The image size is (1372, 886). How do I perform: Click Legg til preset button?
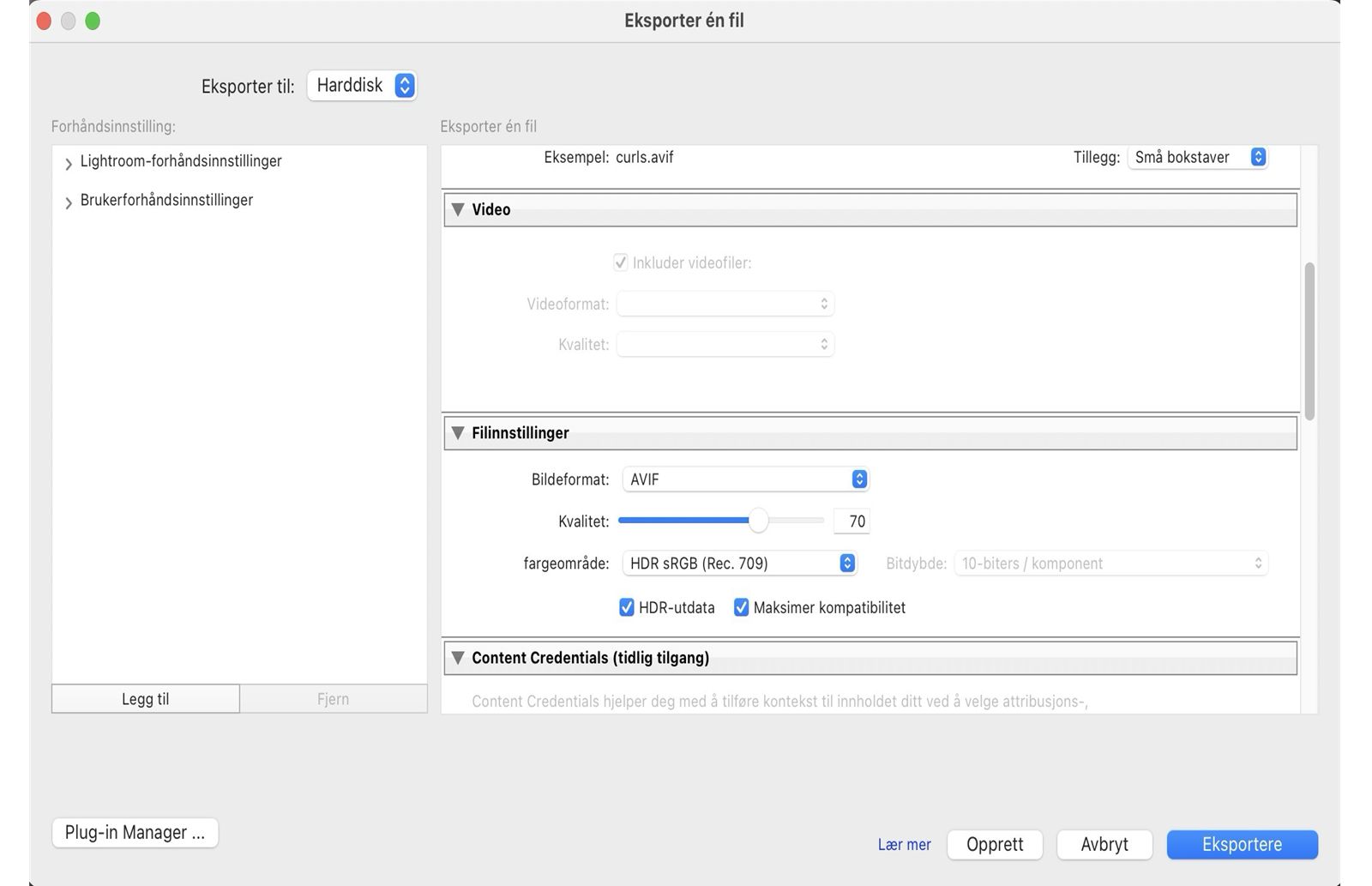pos(145,699)
